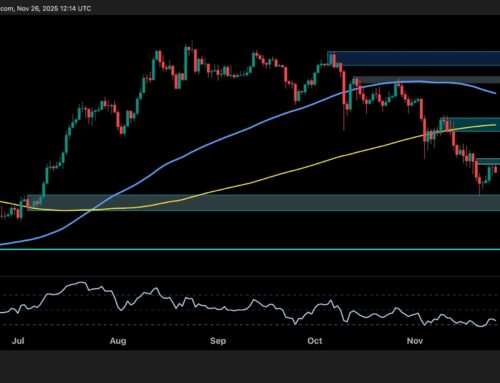Click the Oct label on time axis
Viewport: 500px width, 383px height.
[x=315, y=341]
